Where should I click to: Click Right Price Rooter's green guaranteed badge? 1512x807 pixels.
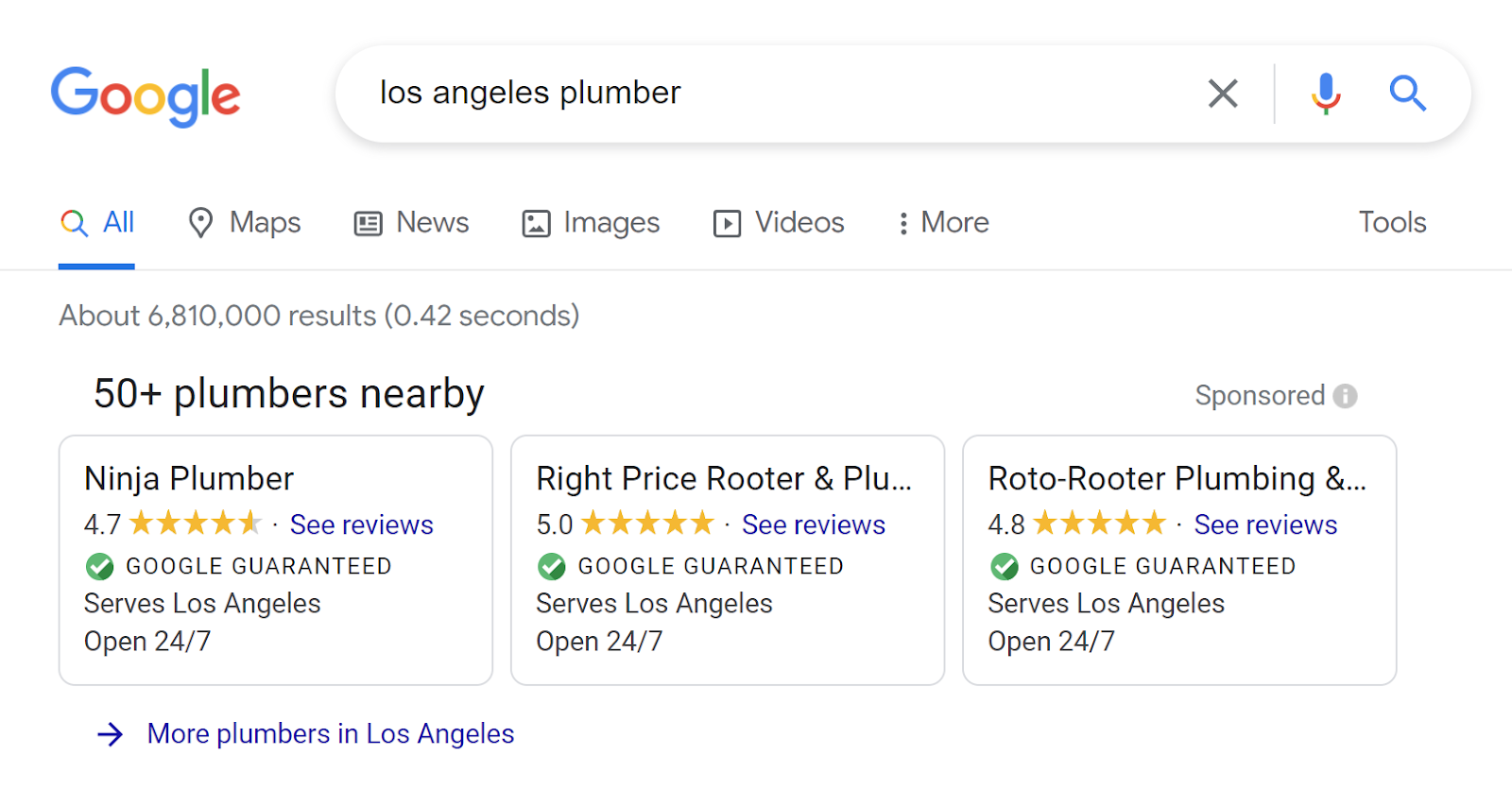[552, 567]
